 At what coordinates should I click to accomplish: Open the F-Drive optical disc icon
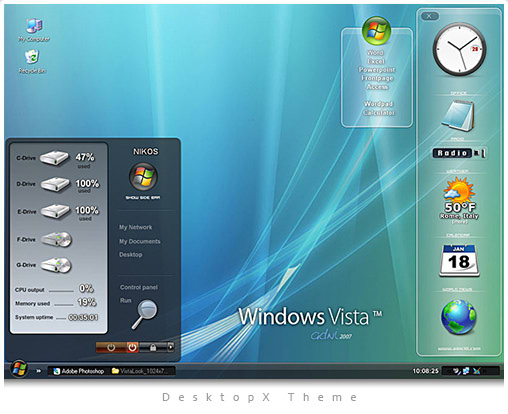[57, 239]
